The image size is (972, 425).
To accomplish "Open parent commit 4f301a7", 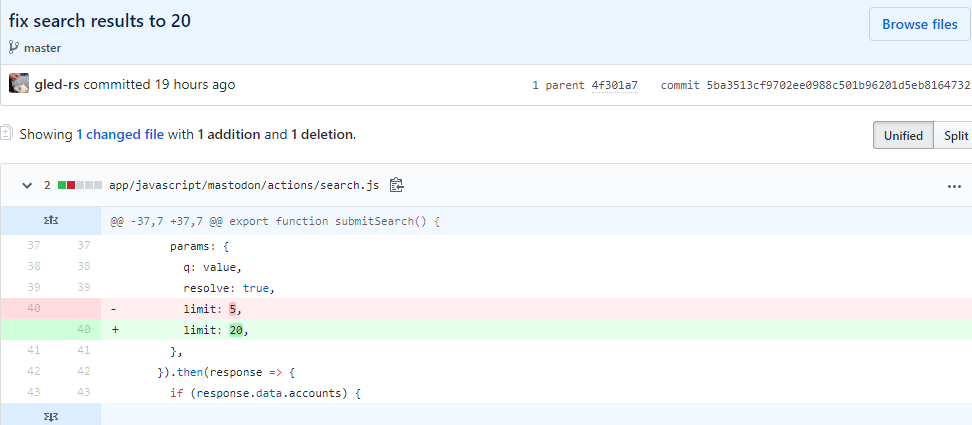I will [x=614, y=85].
